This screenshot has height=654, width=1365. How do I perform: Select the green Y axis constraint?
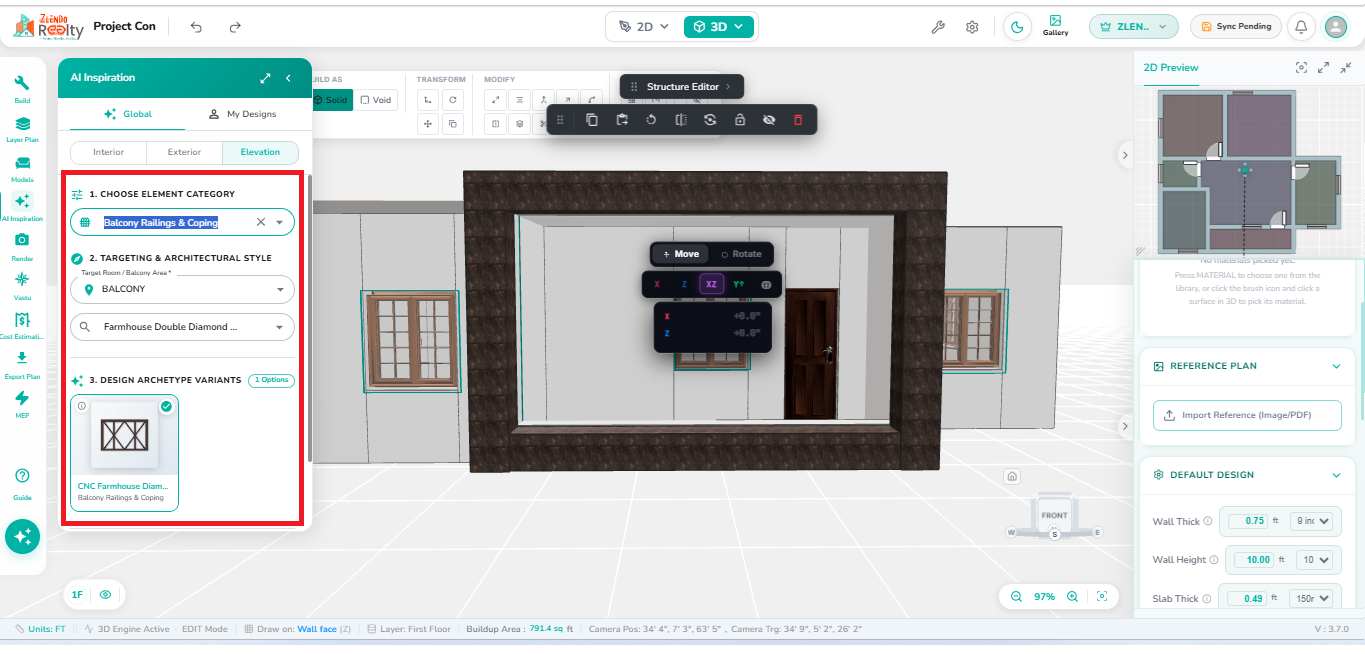tap(738, 285)
